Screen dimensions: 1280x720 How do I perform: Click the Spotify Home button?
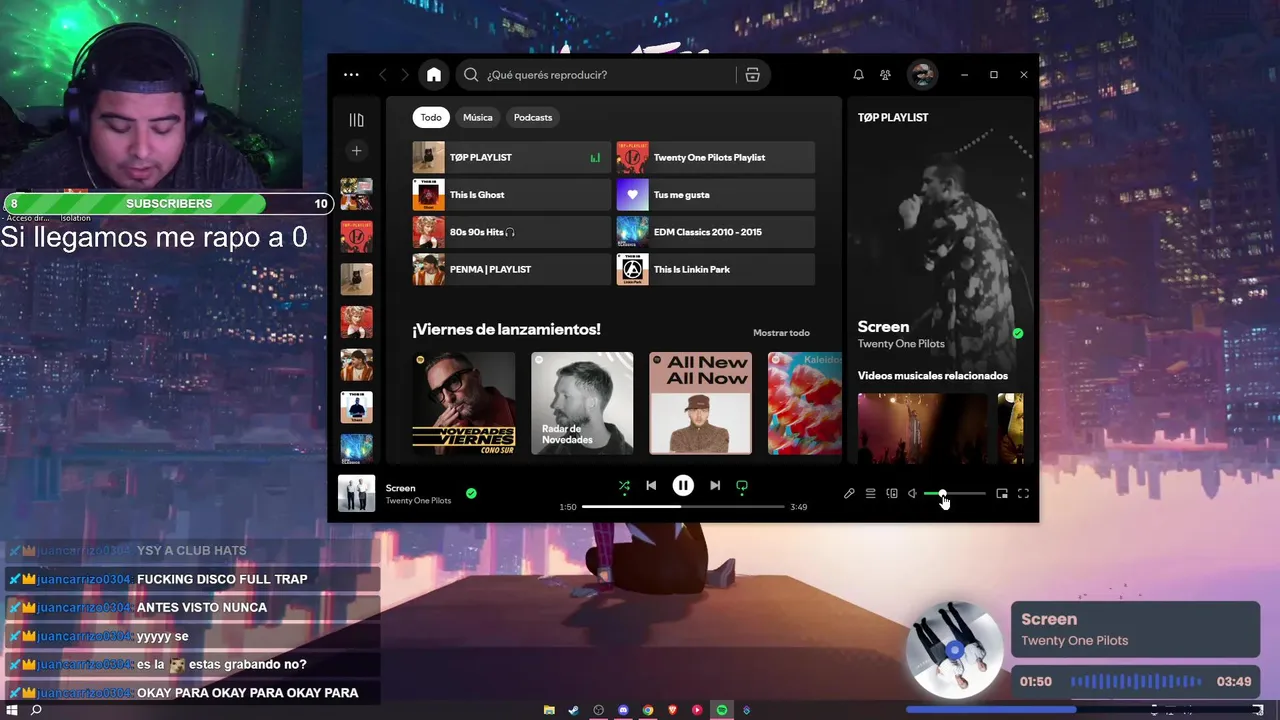click(x=433, y=75)
